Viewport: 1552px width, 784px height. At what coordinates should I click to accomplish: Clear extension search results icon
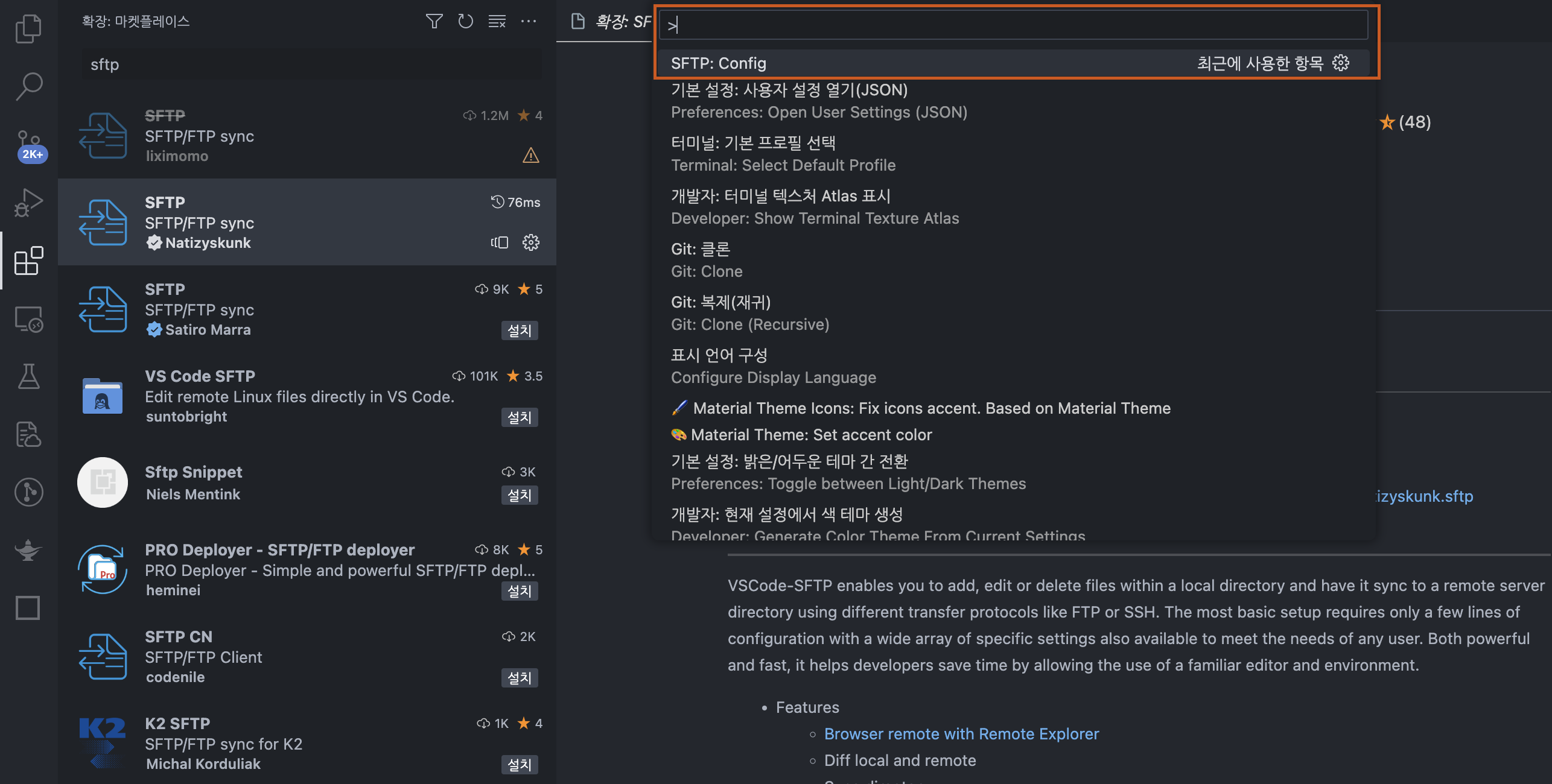[497, 22]
